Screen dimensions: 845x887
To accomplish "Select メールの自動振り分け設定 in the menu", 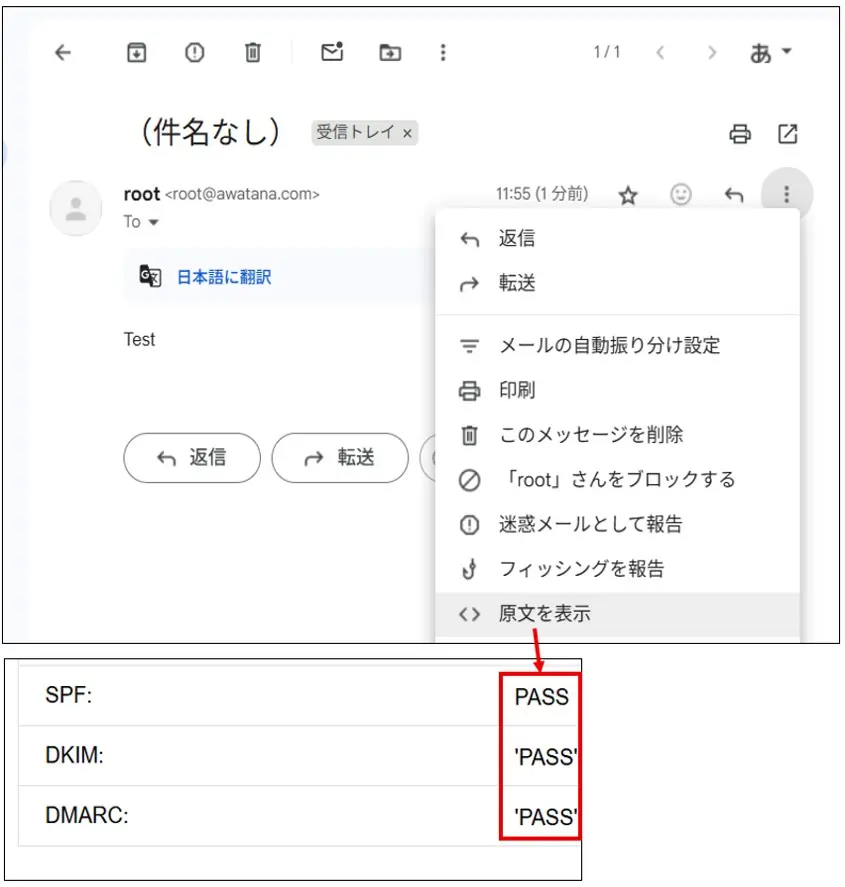I will click(x=618, y=345).
